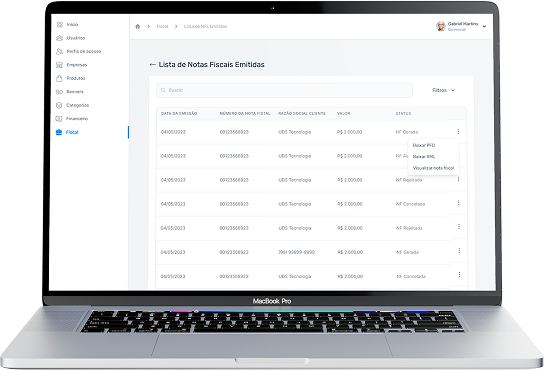Select Visualizar nota fiscal menu entry
The height and width of the screenshot is (370, 544).
(x=433, y=168)
